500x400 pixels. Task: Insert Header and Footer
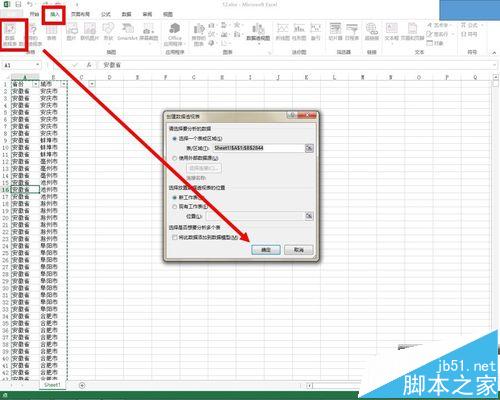[412, 33]
